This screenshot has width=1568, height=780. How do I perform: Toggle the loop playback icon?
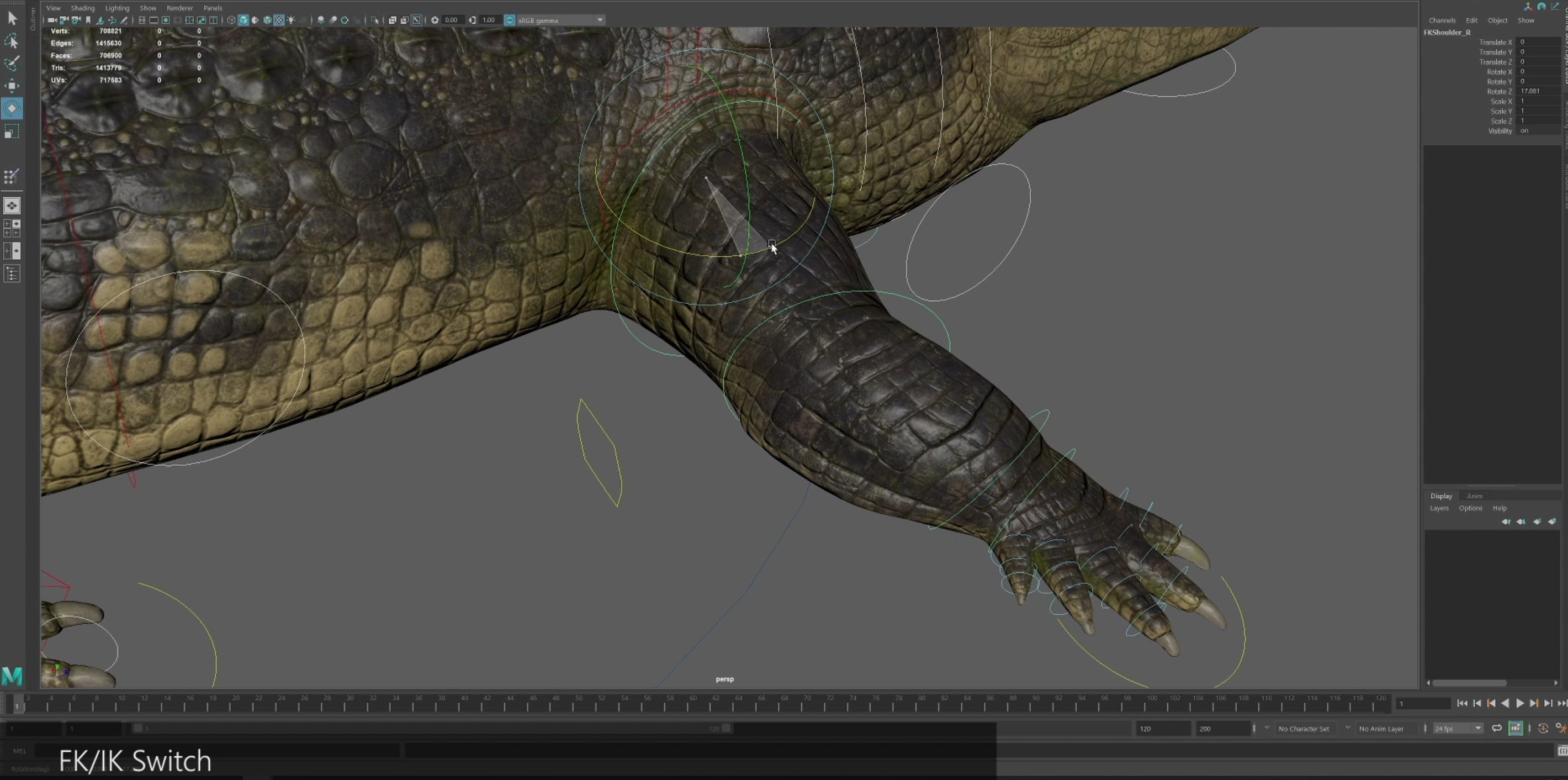(x=1497, y=728)
